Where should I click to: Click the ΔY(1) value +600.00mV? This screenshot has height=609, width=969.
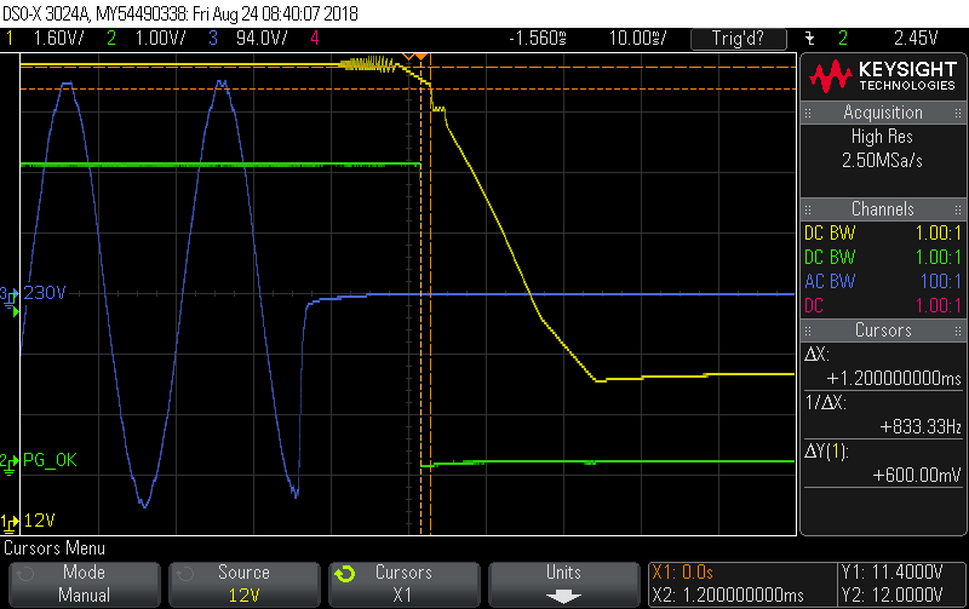click(916, 475)
